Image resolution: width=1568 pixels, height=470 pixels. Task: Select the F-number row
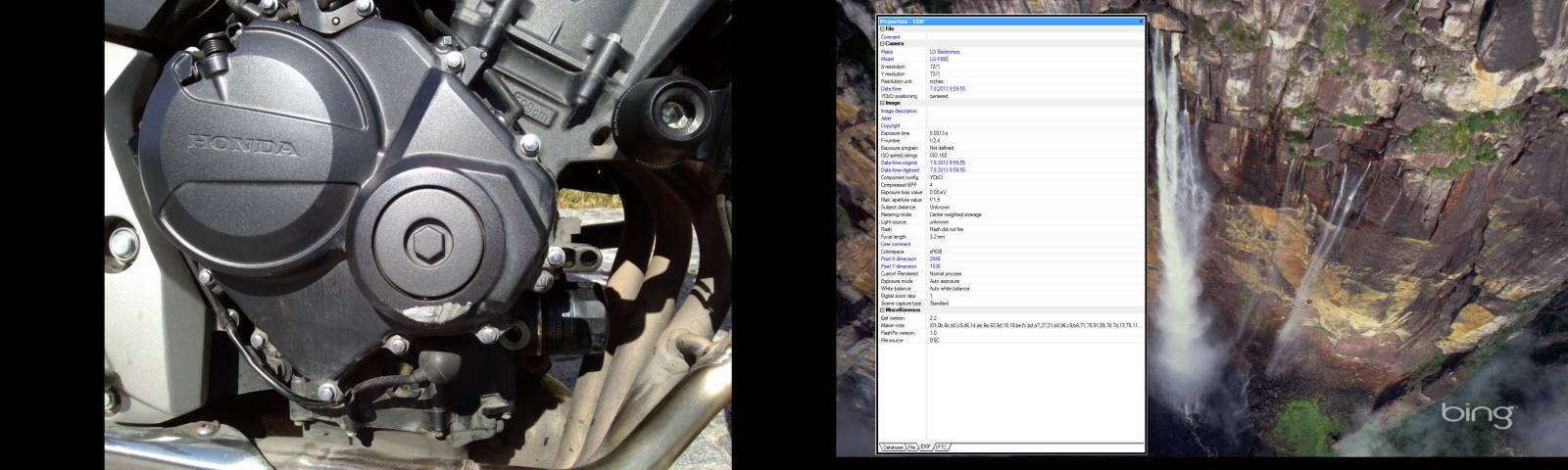[1010, 140]
